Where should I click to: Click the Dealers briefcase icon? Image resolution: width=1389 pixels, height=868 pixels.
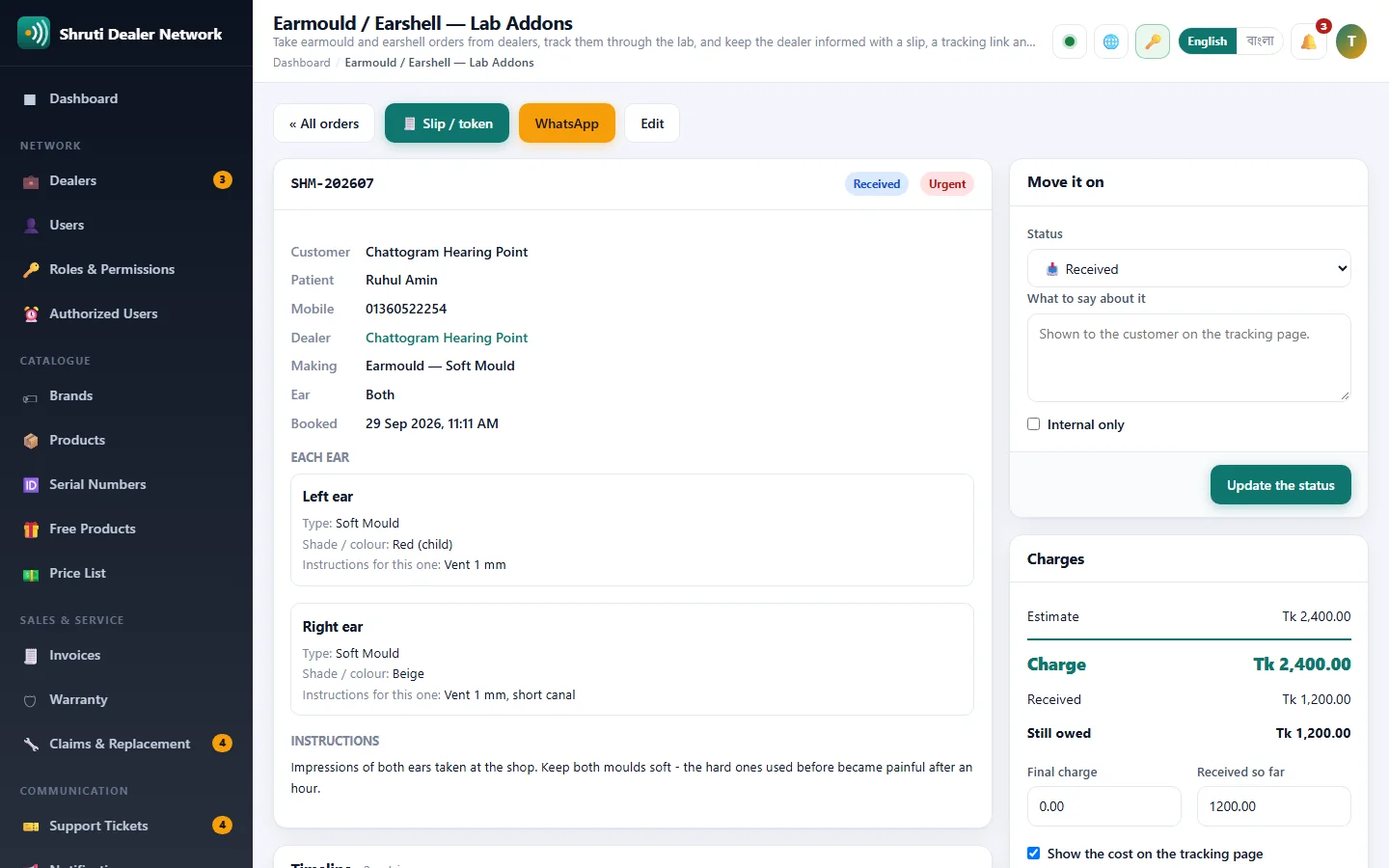30,181
